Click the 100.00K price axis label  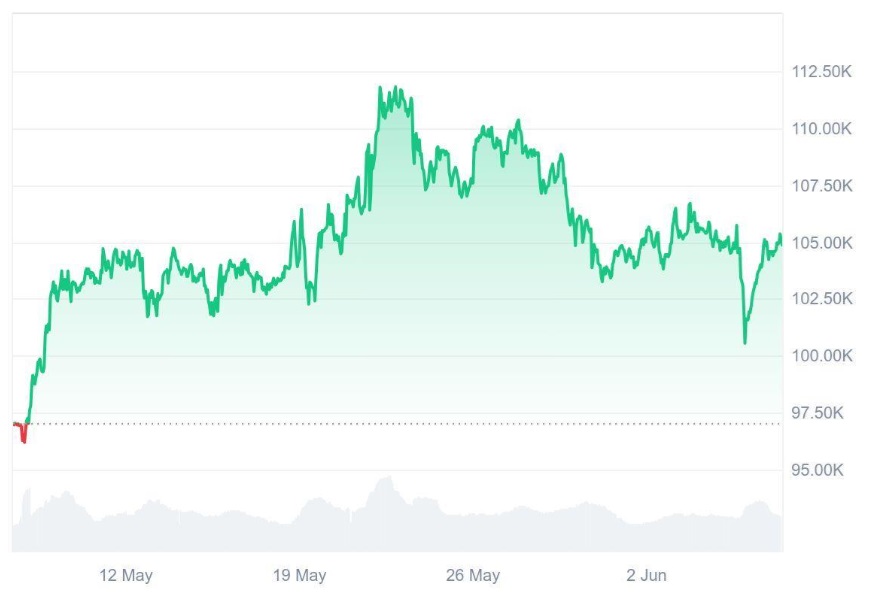(x=821, y=356)
